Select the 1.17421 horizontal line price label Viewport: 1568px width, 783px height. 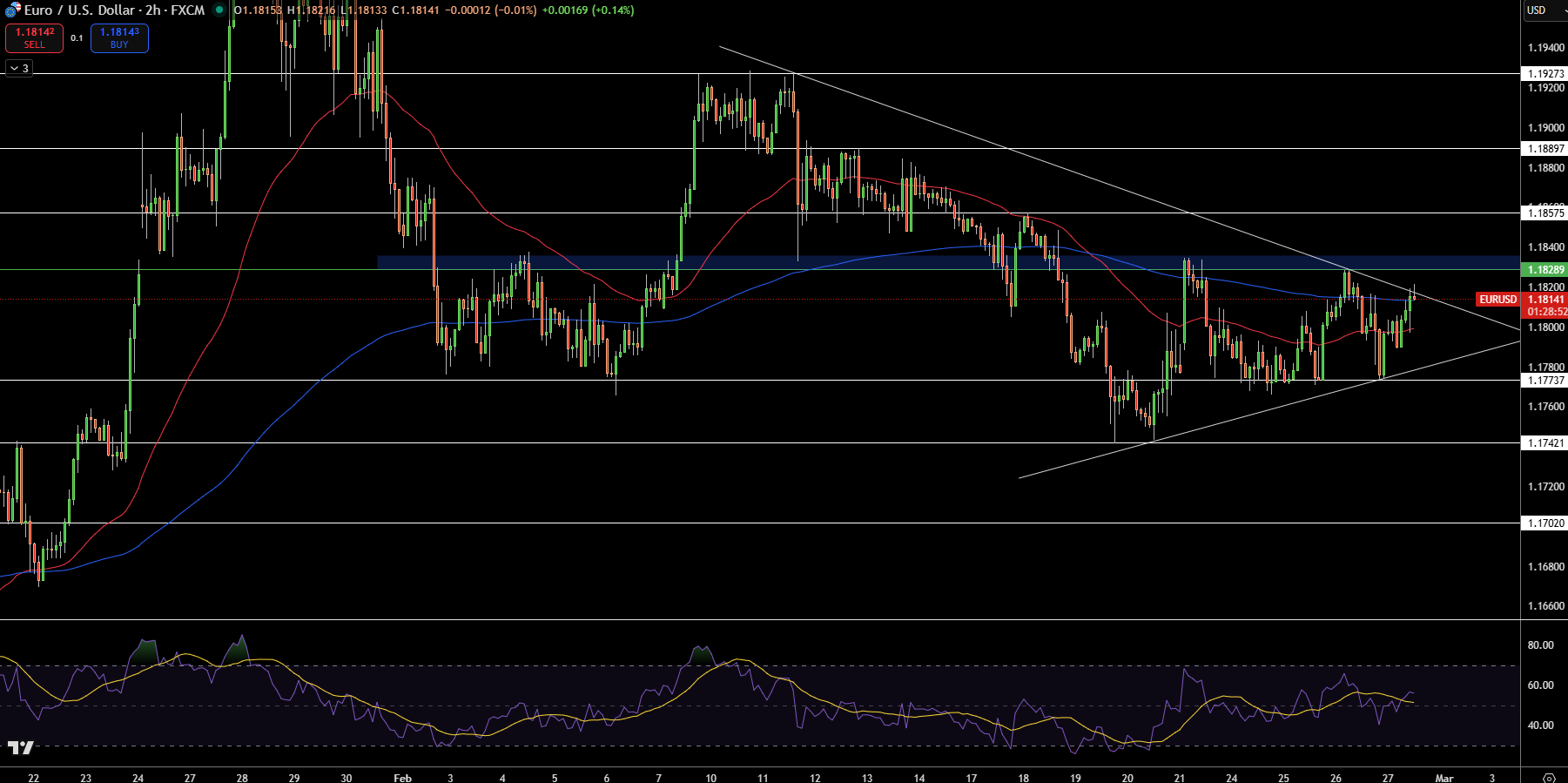1545,443
